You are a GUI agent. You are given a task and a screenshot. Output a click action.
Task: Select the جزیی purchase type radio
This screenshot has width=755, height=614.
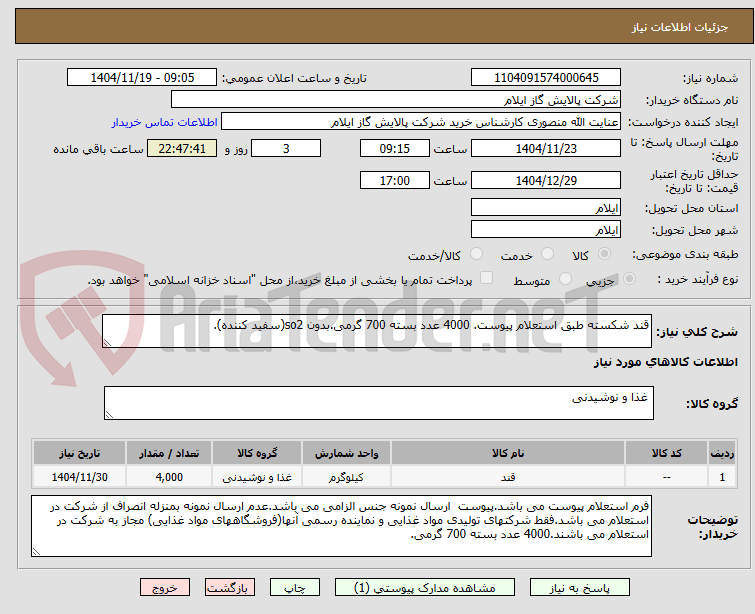click(x=629, y=279)
